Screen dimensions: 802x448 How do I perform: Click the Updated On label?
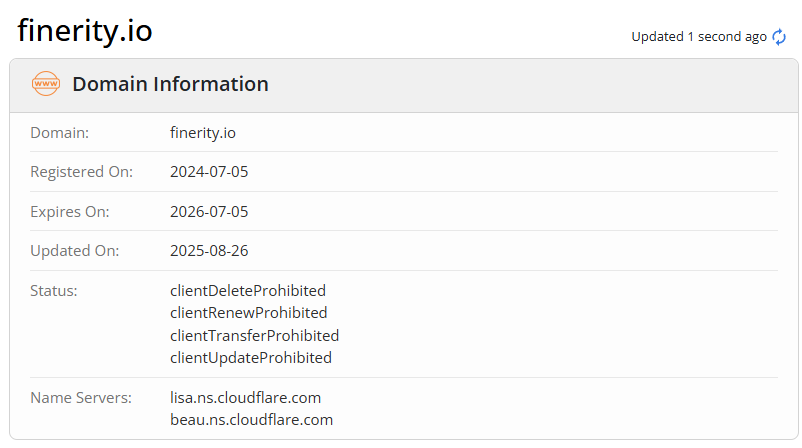pos(75,251)
